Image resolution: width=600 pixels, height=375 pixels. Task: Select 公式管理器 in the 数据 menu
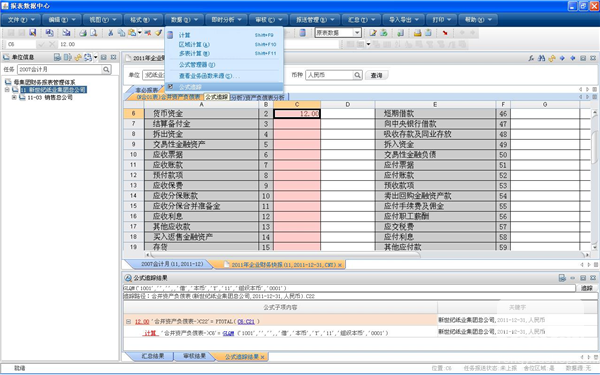(225, 65)
